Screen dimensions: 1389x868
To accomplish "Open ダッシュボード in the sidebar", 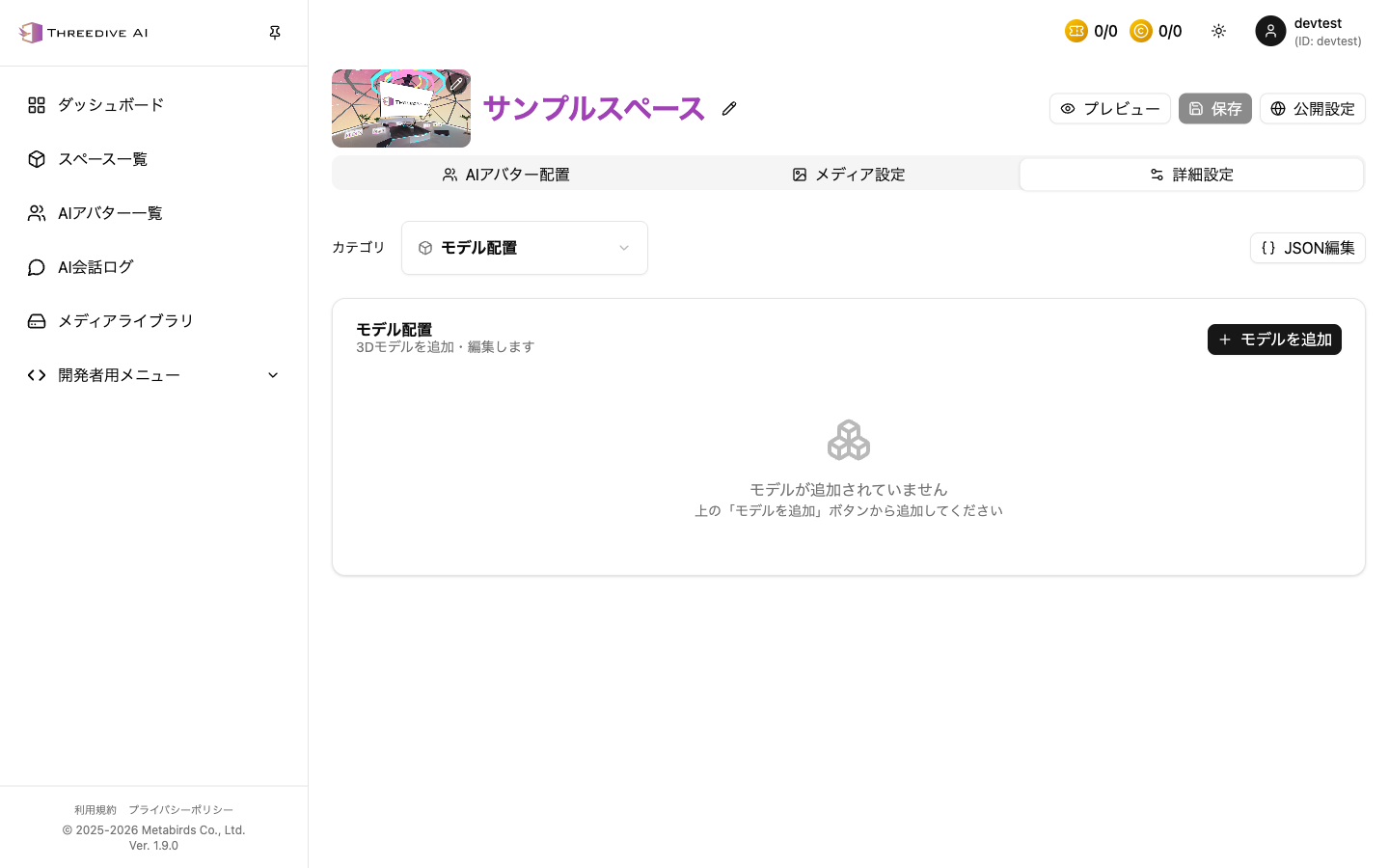I will click(x=154, y=105).
